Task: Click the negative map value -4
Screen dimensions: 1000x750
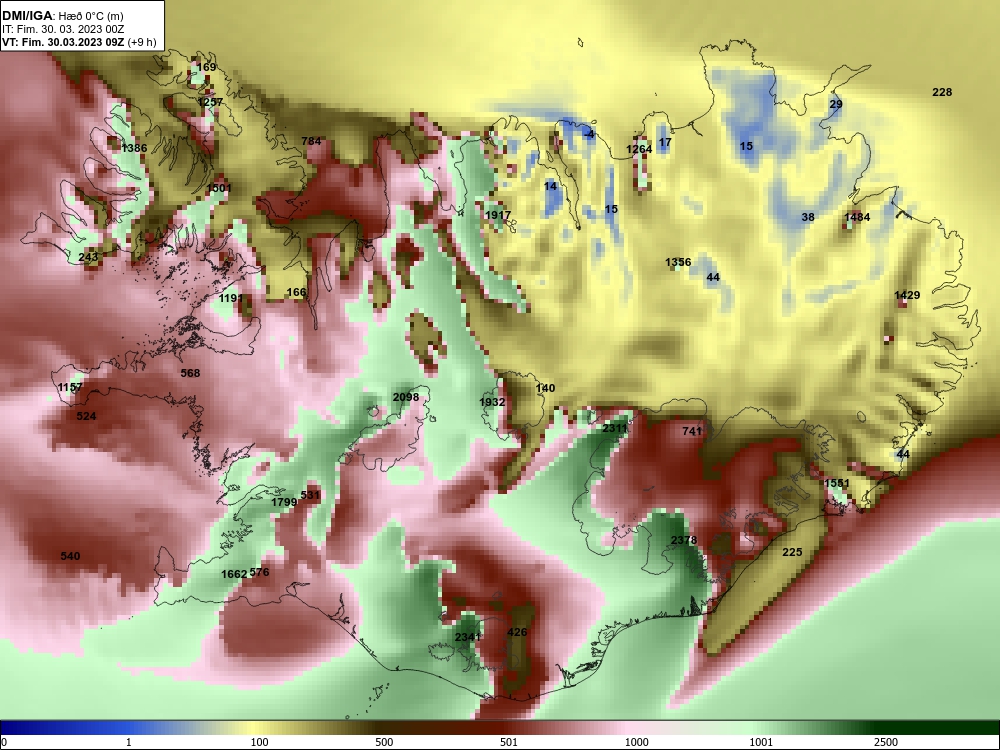Action: point(589,134)
